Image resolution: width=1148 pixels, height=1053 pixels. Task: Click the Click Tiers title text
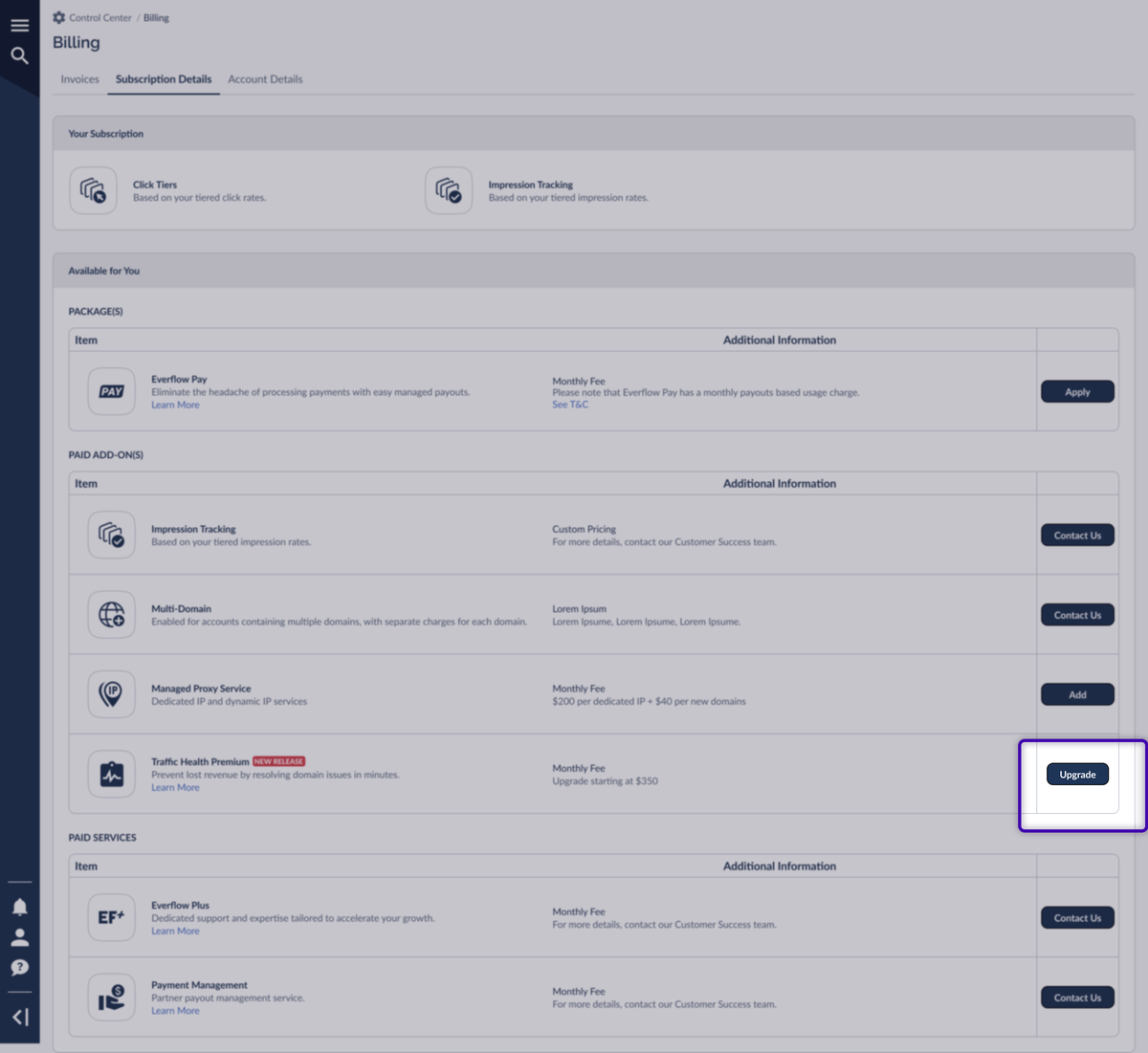point(155,185)
